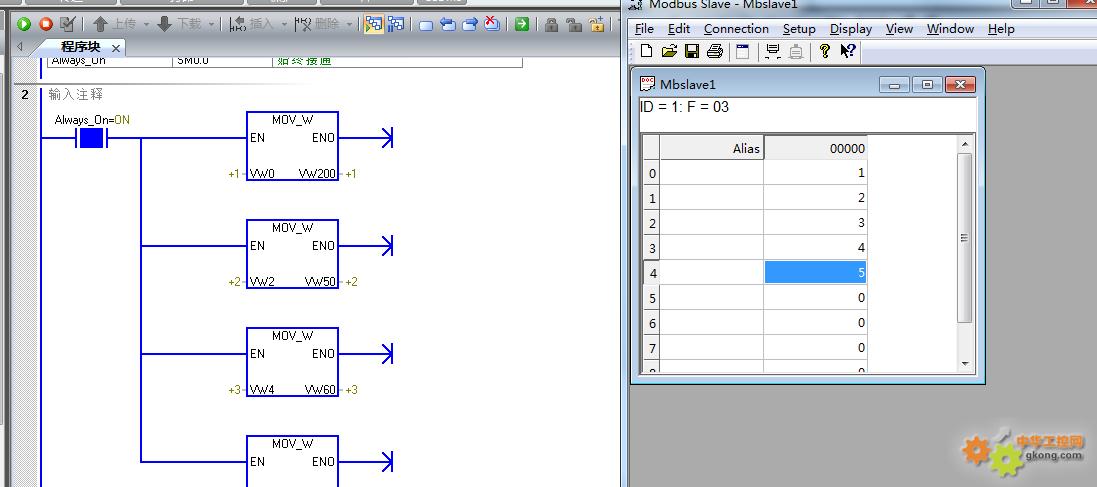Click the New document icon in Modbus Slave

(x=646, y=51)
